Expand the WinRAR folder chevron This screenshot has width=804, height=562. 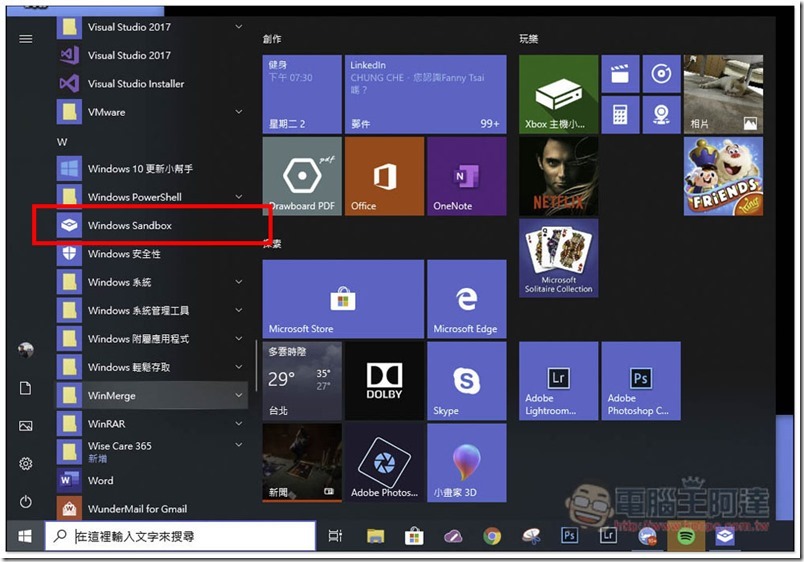pos(238,424)
